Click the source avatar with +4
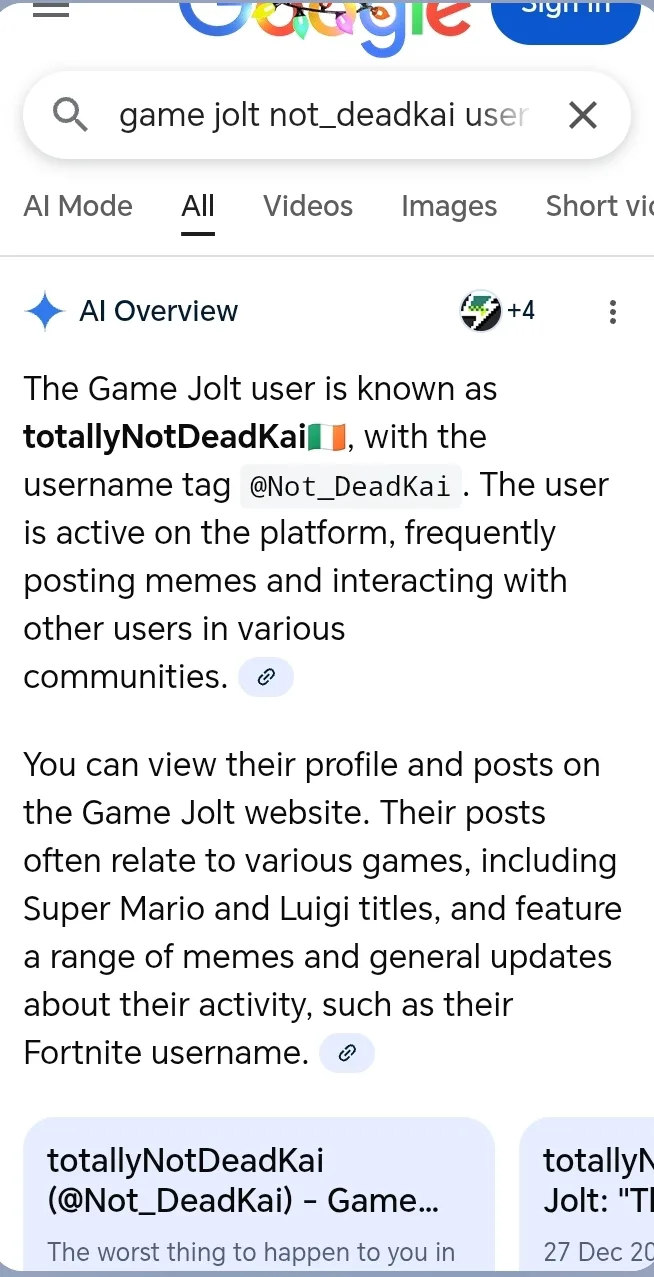Screen dimensions: 654x1277 click(497, 311)
